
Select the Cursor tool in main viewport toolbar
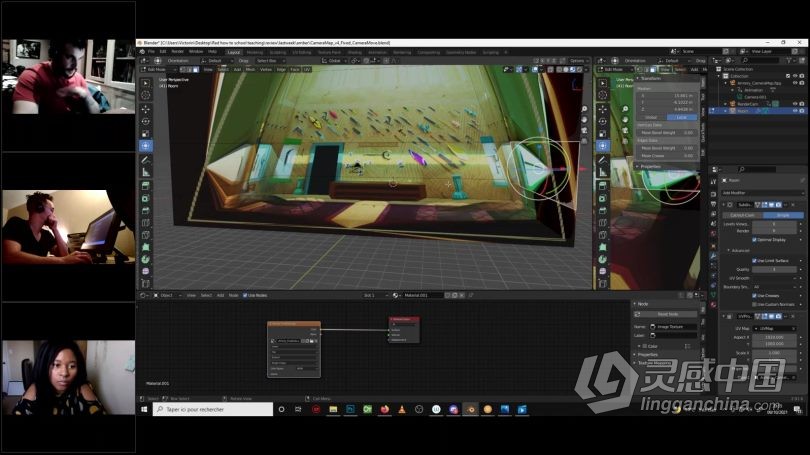point(146,96)
